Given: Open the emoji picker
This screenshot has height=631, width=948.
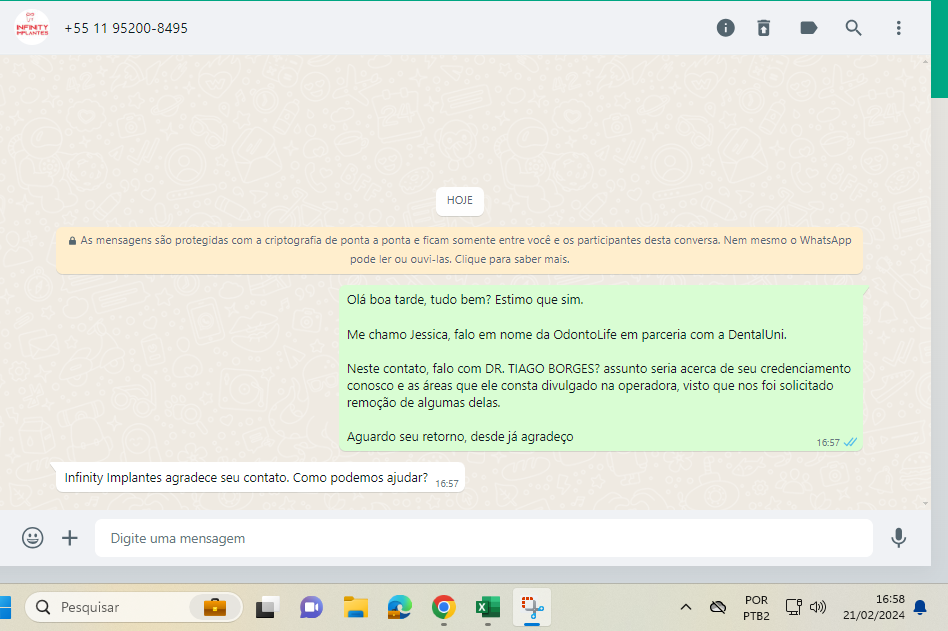Looking at the screenshot, I should 33,537.
